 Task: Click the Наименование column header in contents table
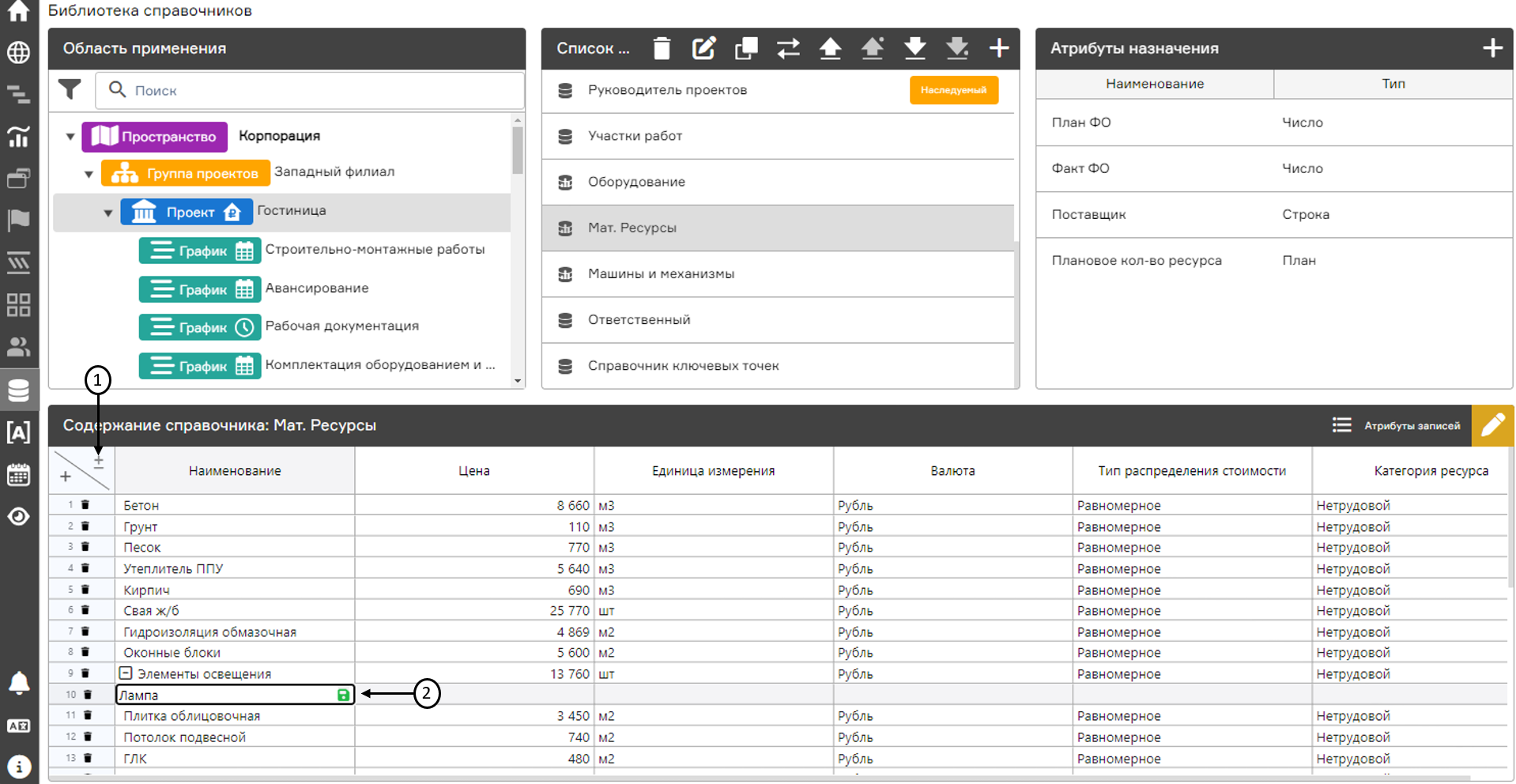pyautogui.click(x=235, y=471)
